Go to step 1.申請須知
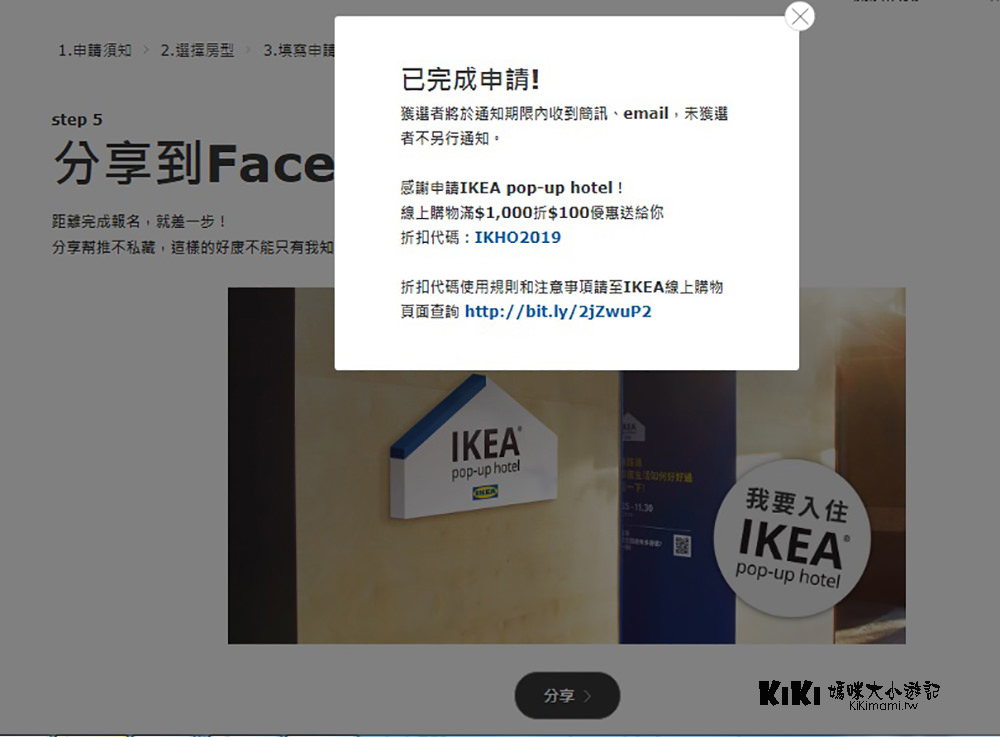 coord(95,50)
